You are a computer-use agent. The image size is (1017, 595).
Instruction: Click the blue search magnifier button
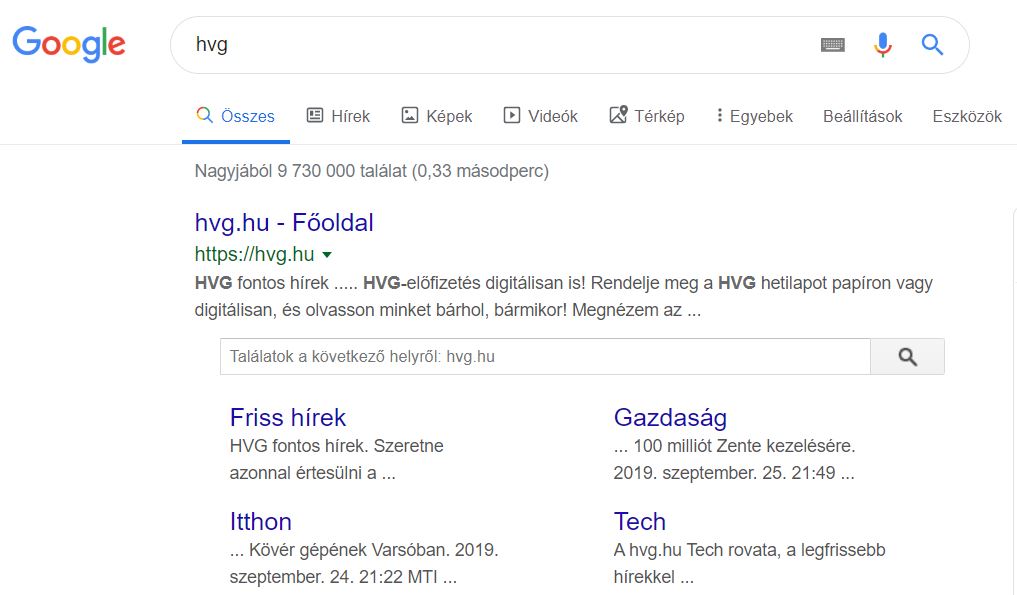[932, 45]
